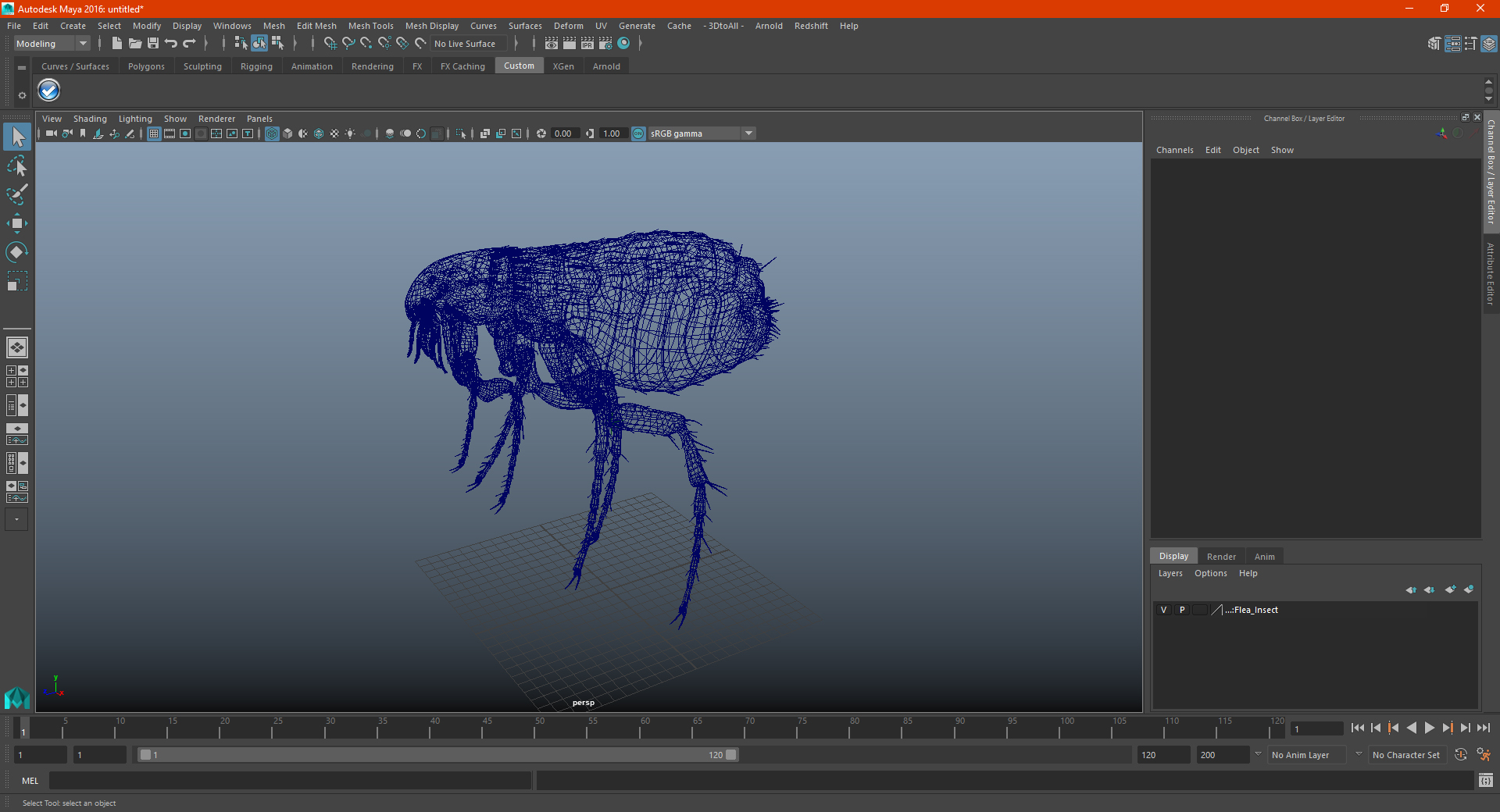This screenshot has width=1500, height=812.
Task: Activate the Scale tool
Action: pos(17,281)
